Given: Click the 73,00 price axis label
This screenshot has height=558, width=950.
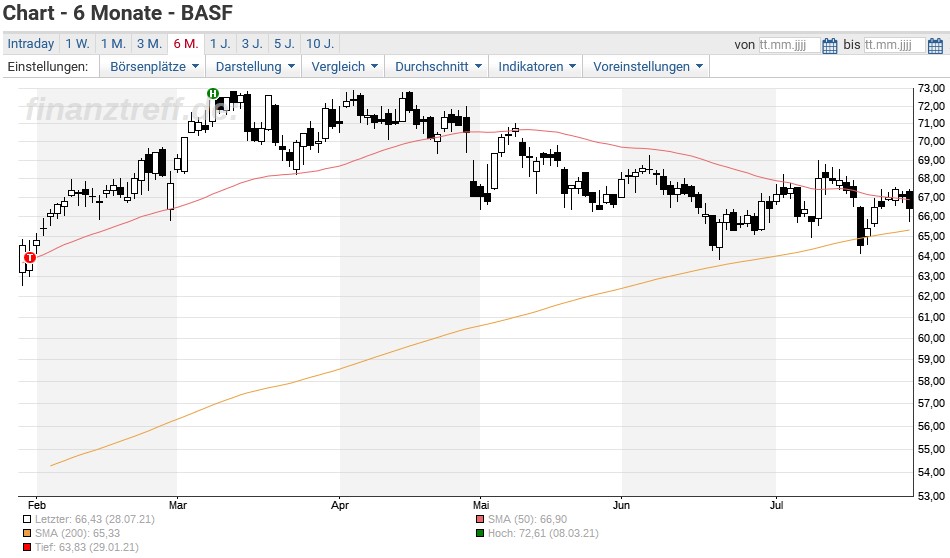Looking at the screenshot, I should tap(931, 88).
